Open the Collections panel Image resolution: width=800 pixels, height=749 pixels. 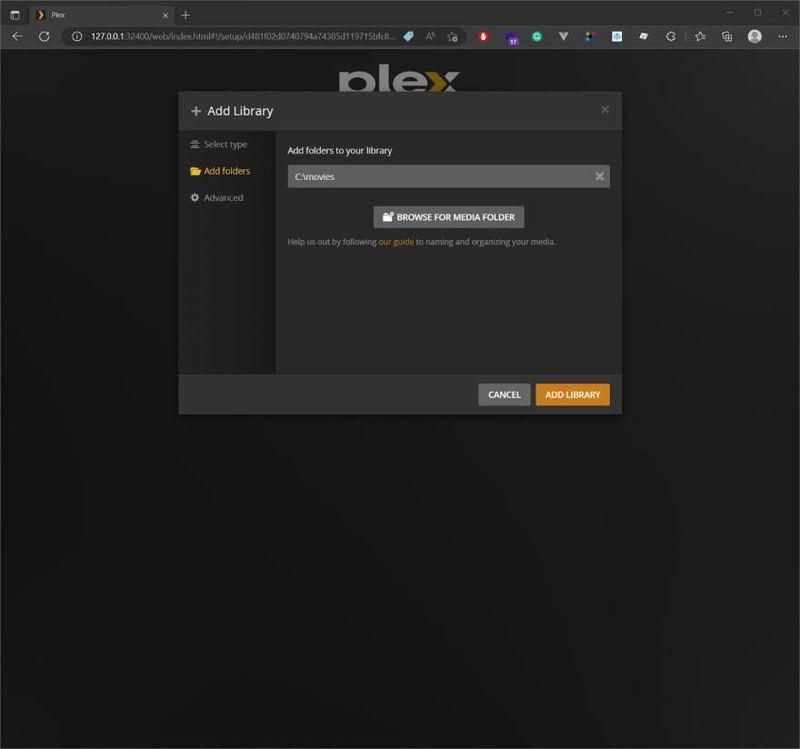(x=727, y=36)
